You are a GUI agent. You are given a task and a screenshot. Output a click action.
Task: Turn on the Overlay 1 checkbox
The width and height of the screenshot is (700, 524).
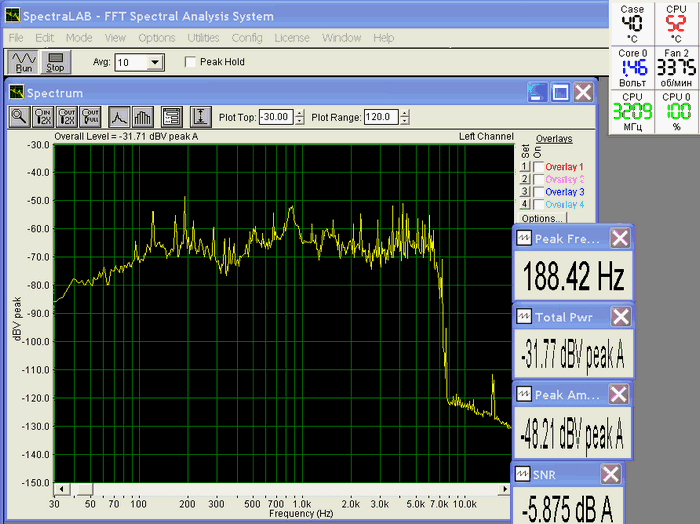tap(539, 166)
